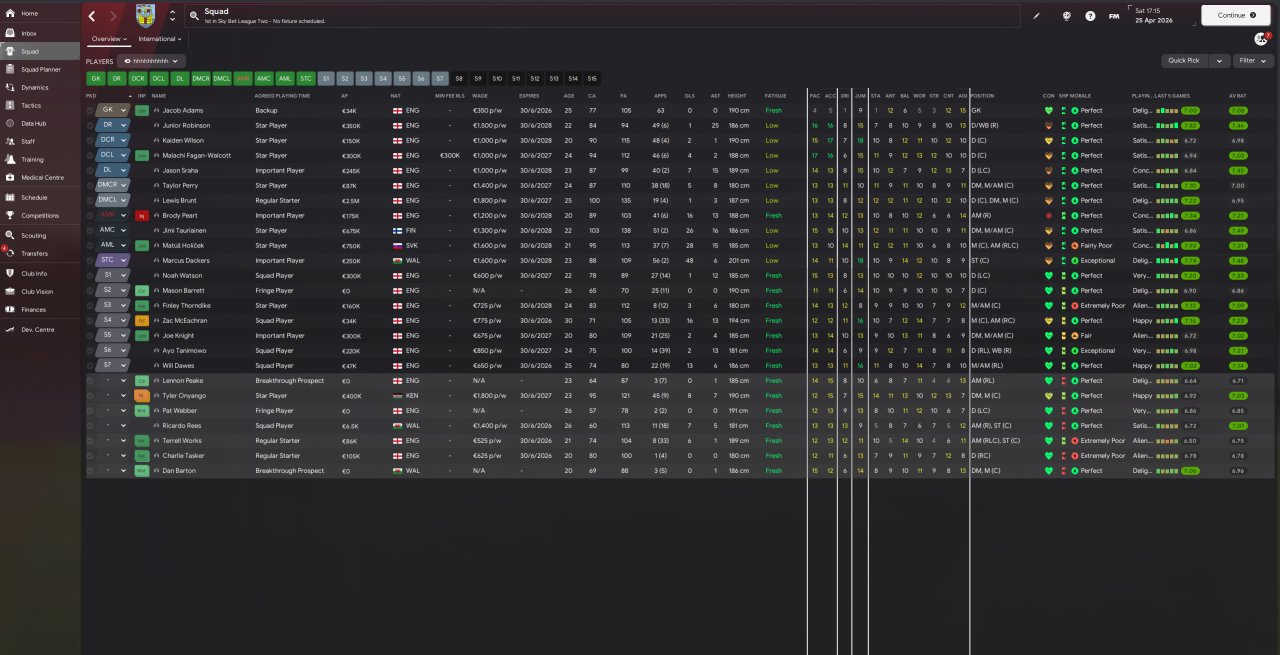This screenshot has height=655, width=1280.
Task: Select the DMCR position chip
Action: pyautogui.click(x=201, y=78)
